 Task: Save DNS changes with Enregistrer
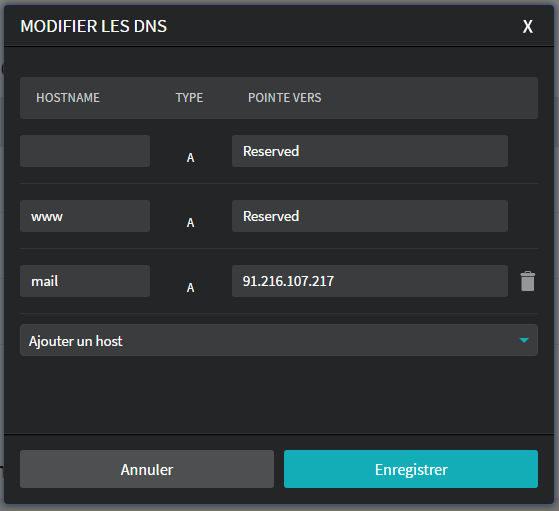coord(411,469)
